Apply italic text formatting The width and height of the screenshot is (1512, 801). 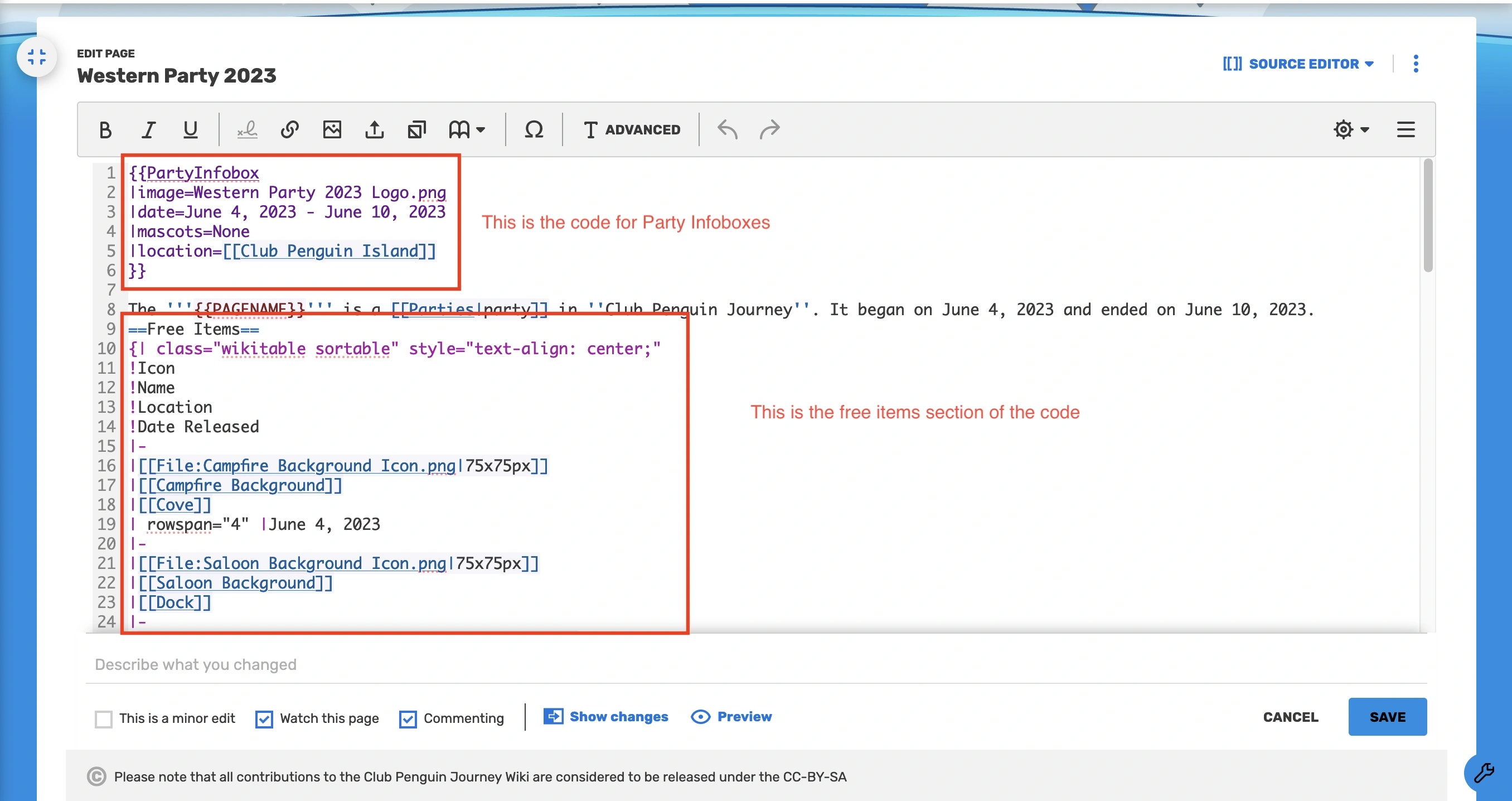tap(148, 129)
